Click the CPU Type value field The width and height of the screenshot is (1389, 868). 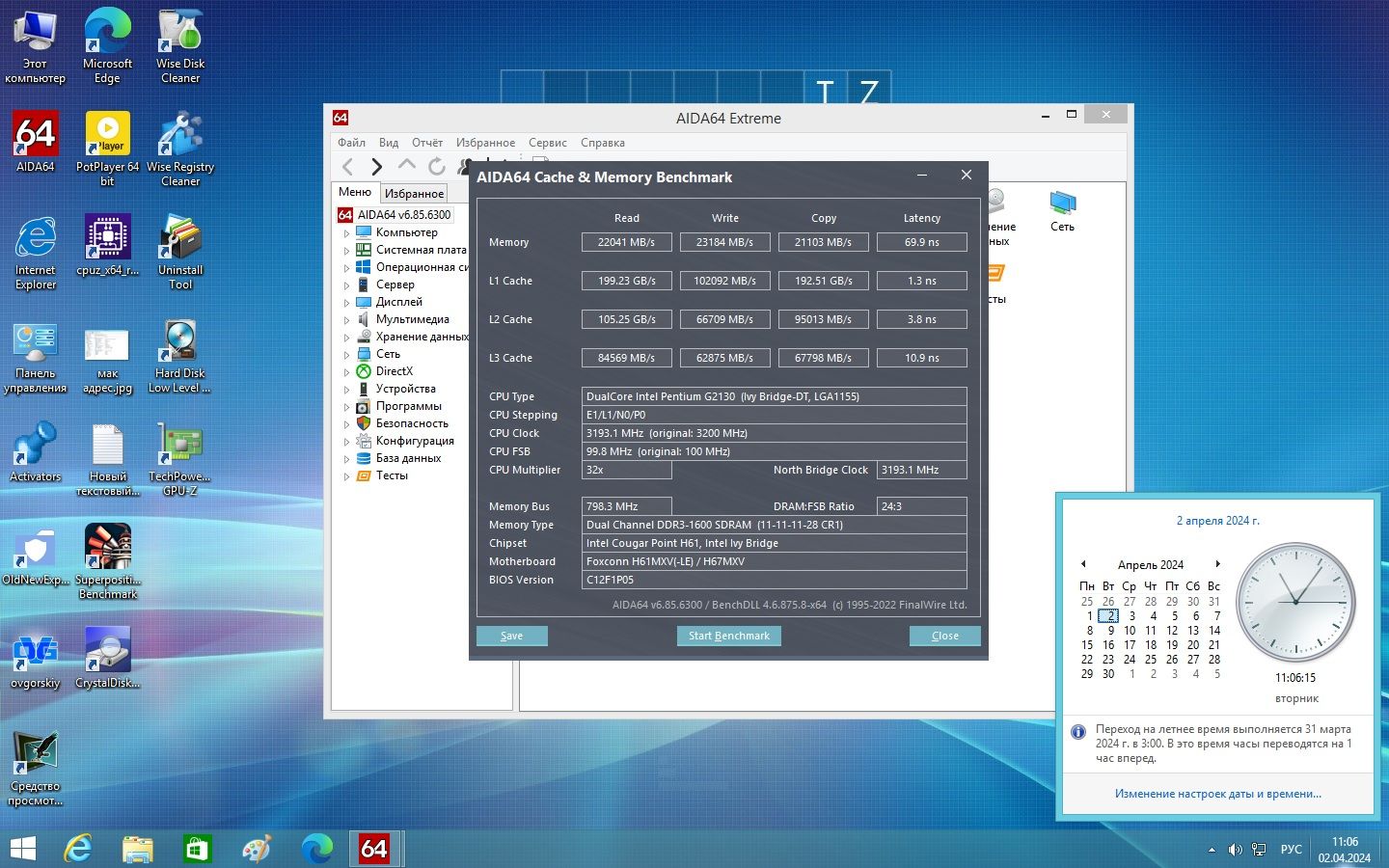coord(775,396)
